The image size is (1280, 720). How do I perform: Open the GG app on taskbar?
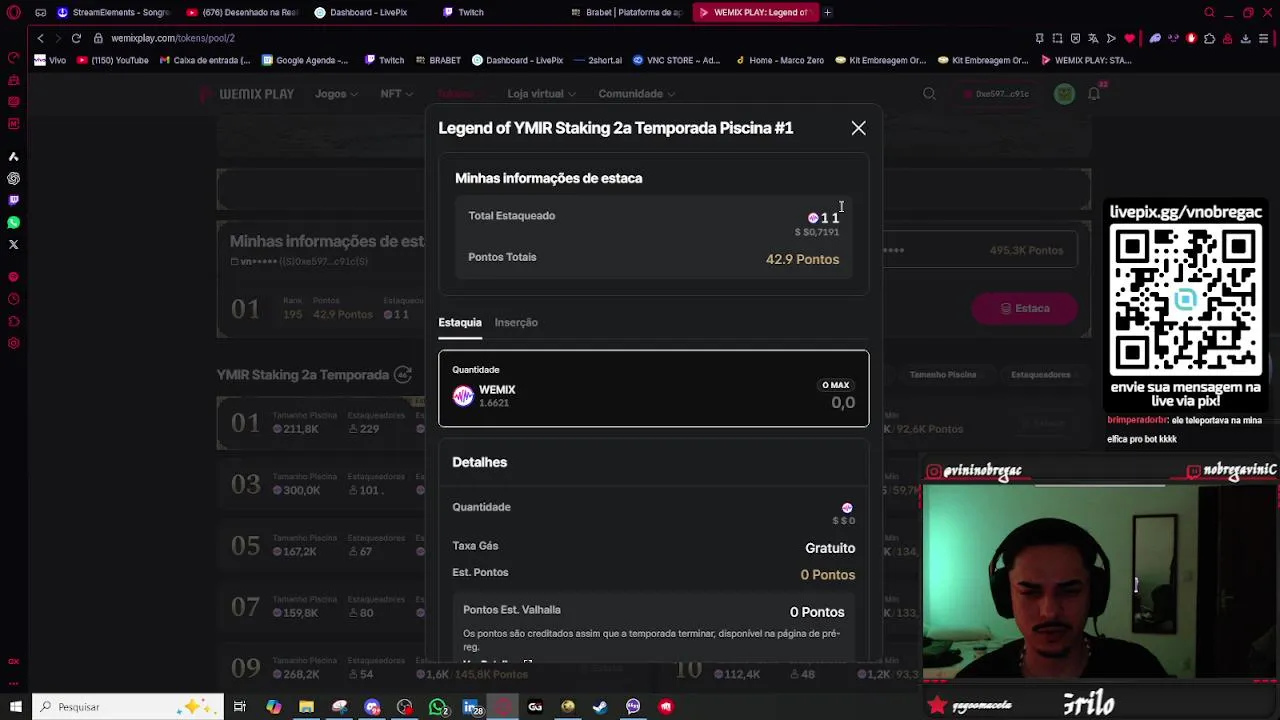(x=535, y=707)
